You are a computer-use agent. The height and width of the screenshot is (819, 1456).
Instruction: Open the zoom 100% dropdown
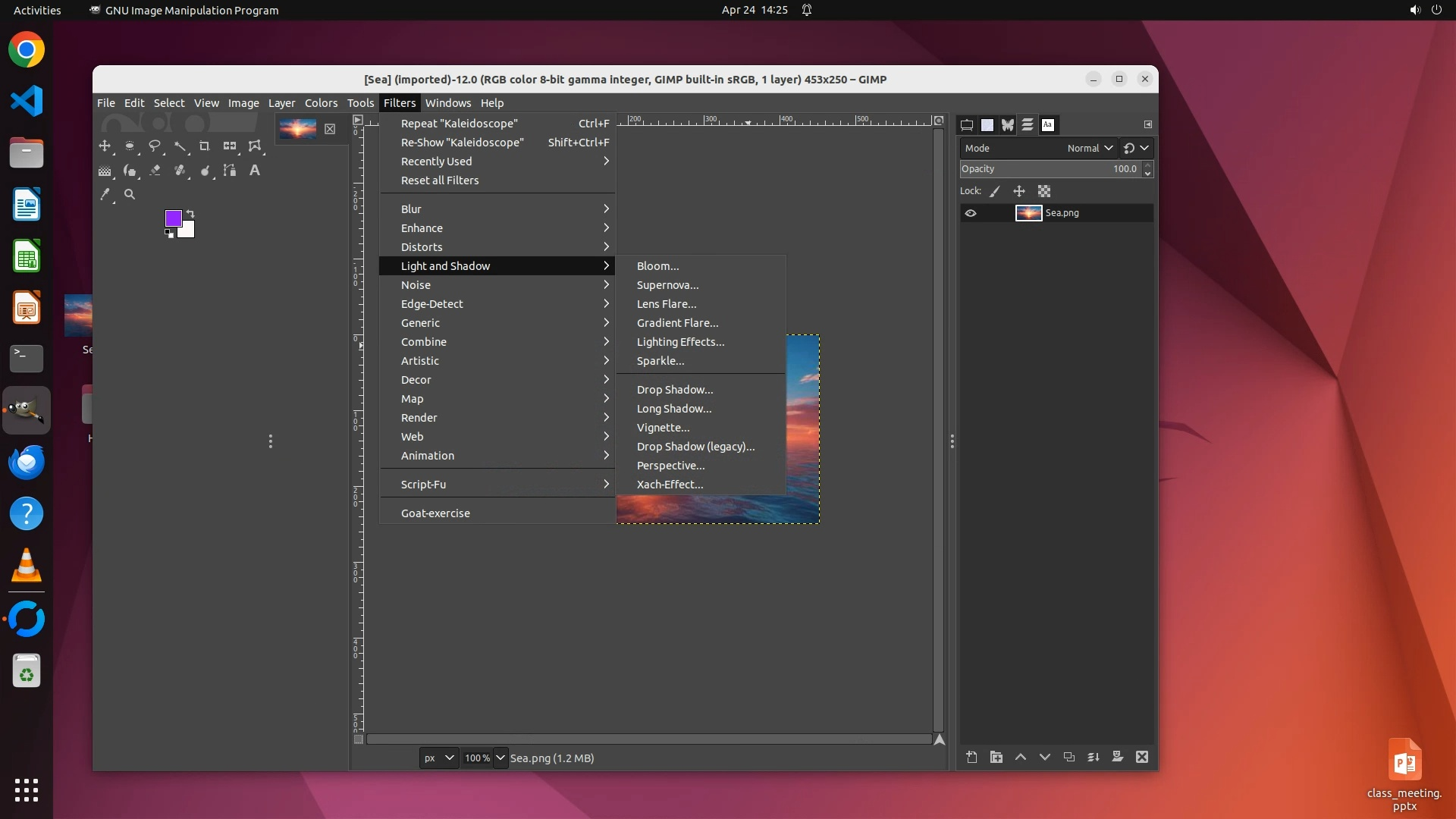coord(500,758)
